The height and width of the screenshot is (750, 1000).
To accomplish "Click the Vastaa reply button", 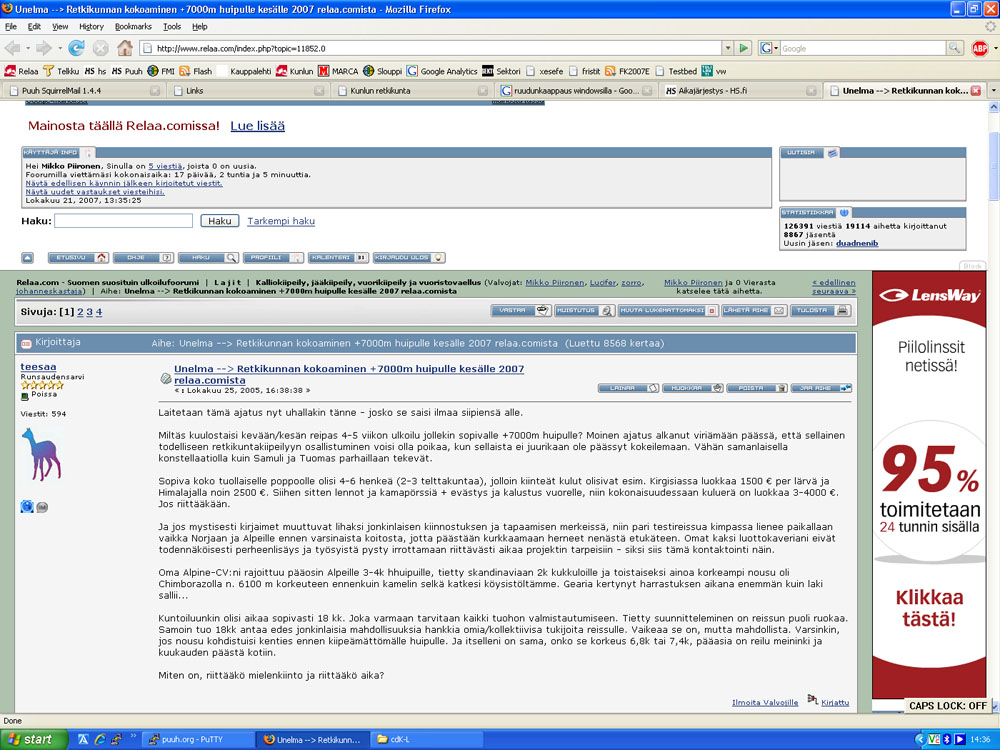I will tap(521, 311).
